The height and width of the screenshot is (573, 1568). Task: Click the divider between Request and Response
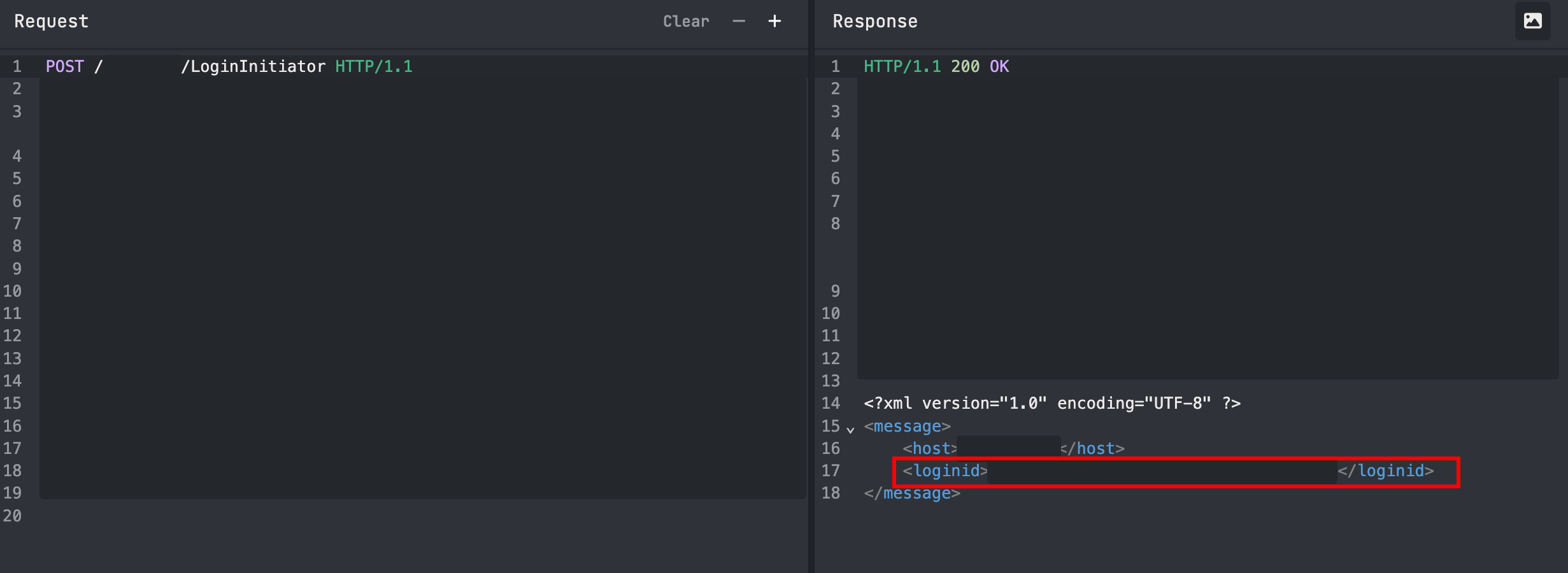[811, 286]
